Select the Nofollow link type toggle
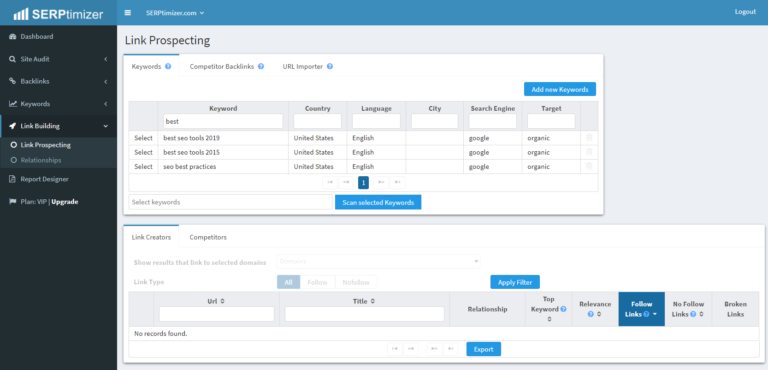The width and height of the screenshot is (768, 370). pos(356,282)
